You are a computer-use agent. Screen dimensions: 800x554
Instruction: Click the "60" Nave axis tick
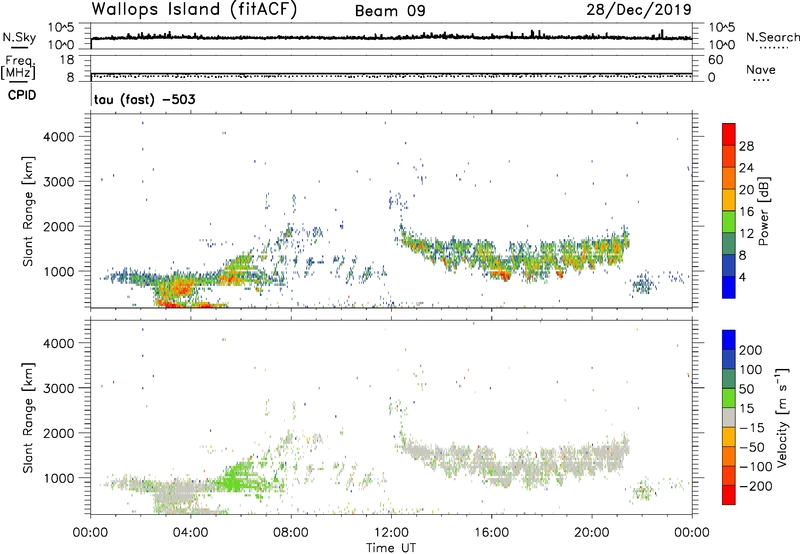point(715,60)
